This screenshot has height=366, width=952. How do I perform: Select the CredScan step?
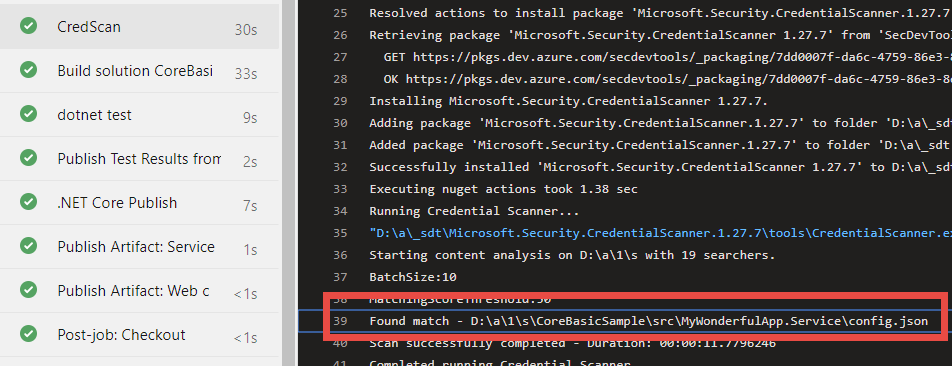tap(139, 27)
